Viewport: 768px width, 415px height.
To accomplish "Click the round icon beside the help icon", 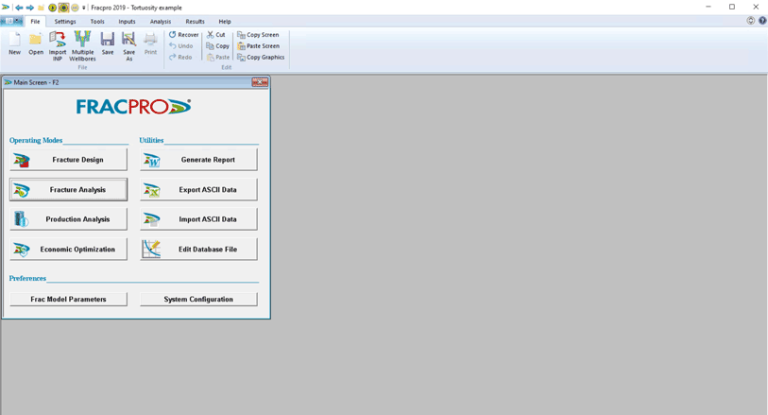I will coord(750,21).
